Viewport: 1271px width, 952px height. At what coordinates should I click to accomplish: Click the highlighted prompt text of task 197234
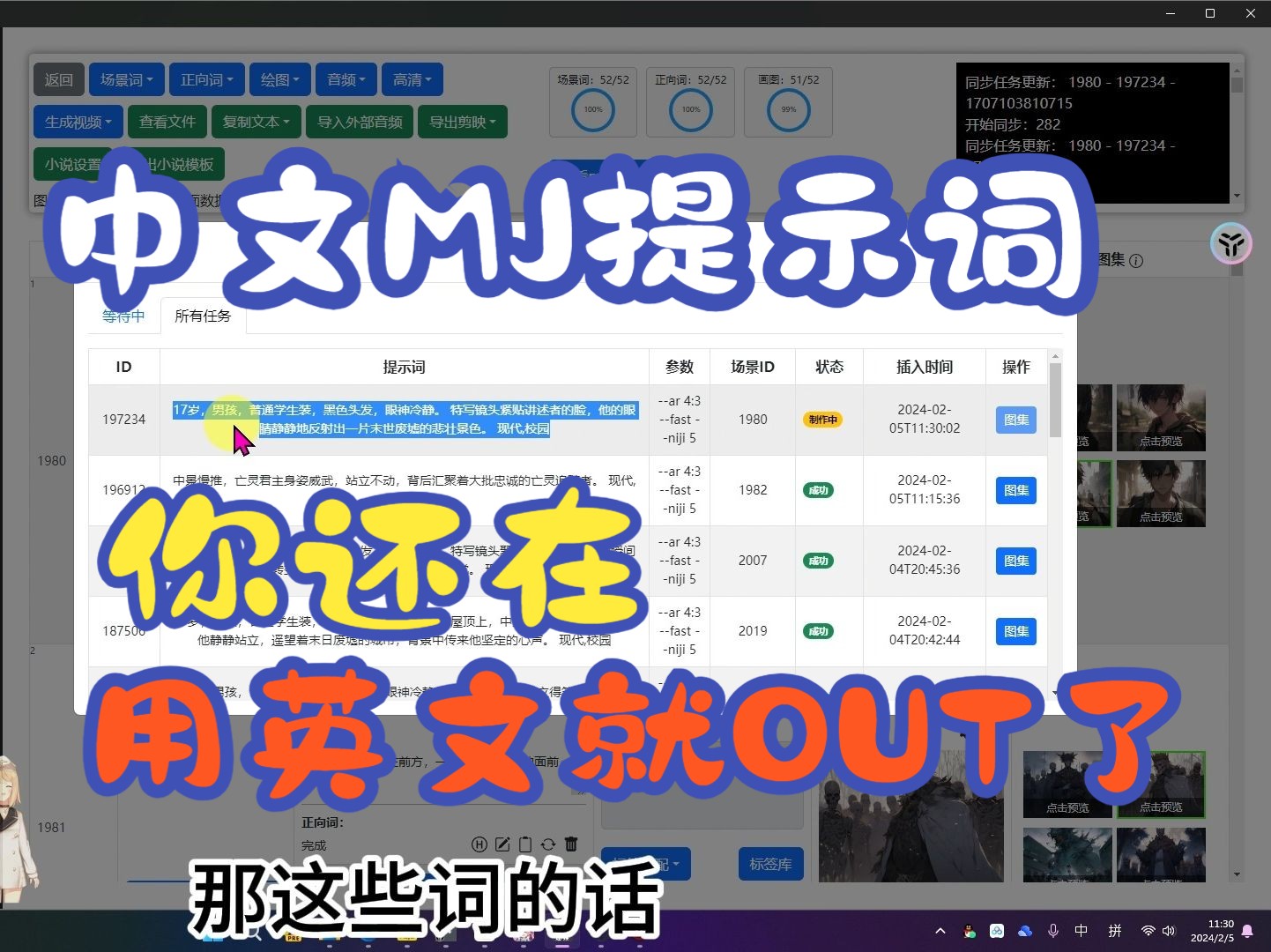(x=404, y=420)
